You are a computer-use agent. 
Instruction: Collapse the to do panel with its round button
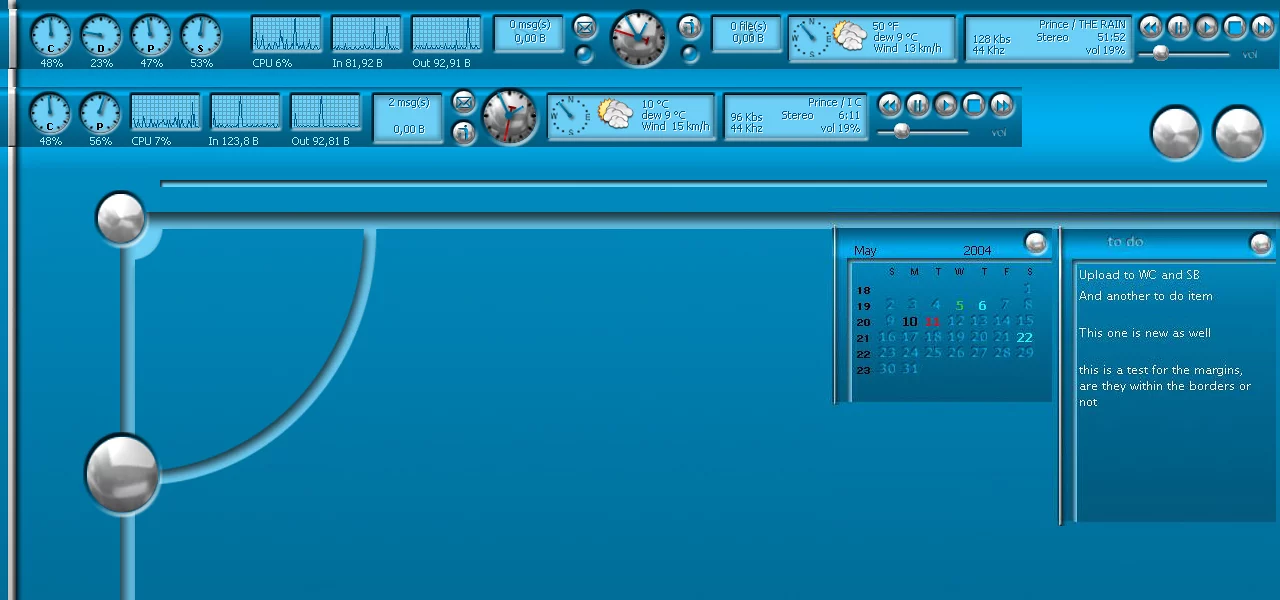click(x=1260, y=243)
